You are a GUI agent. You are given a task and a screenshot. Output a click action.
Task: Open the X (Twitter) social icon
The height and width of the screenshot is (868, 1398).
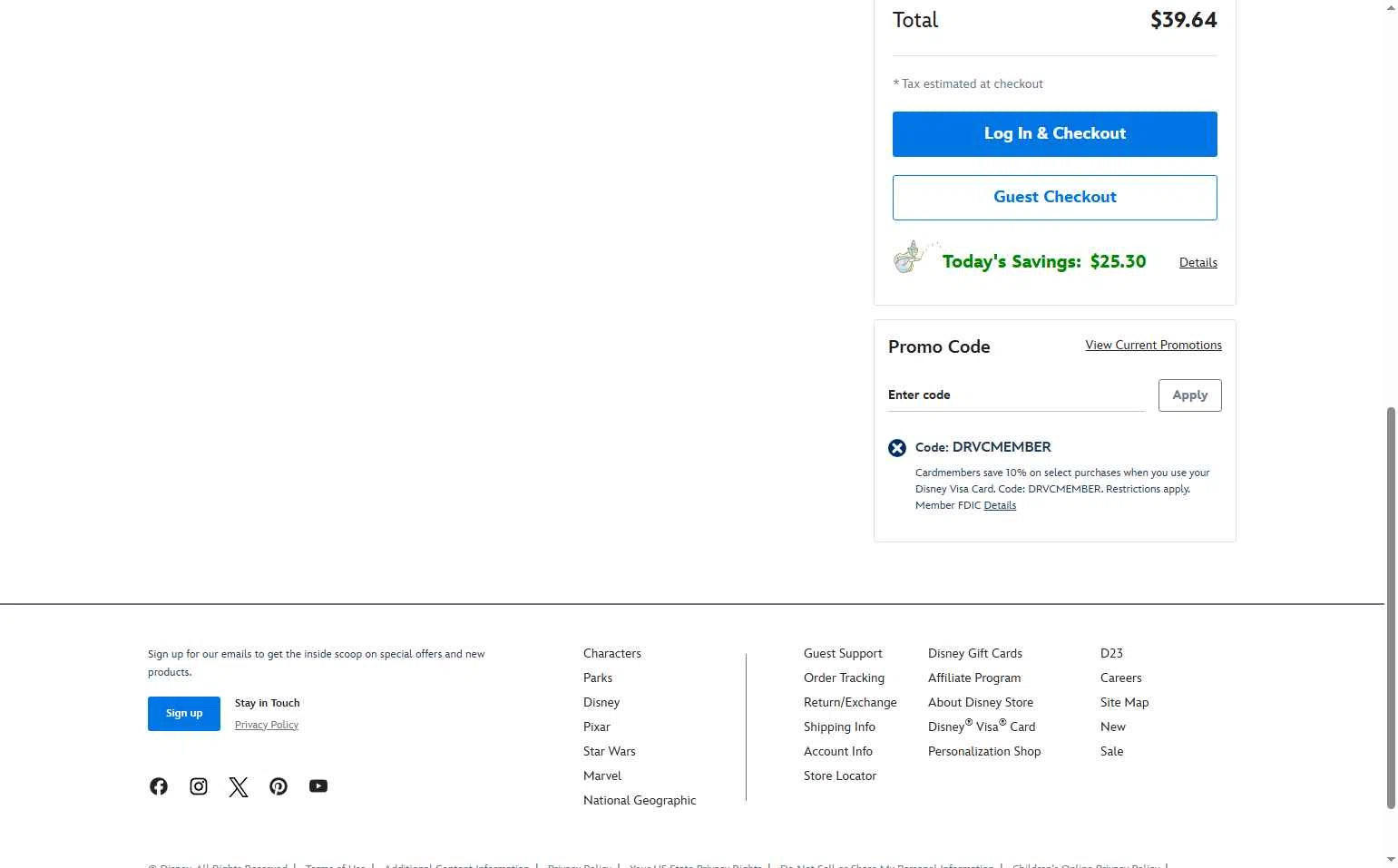[239, 786]
